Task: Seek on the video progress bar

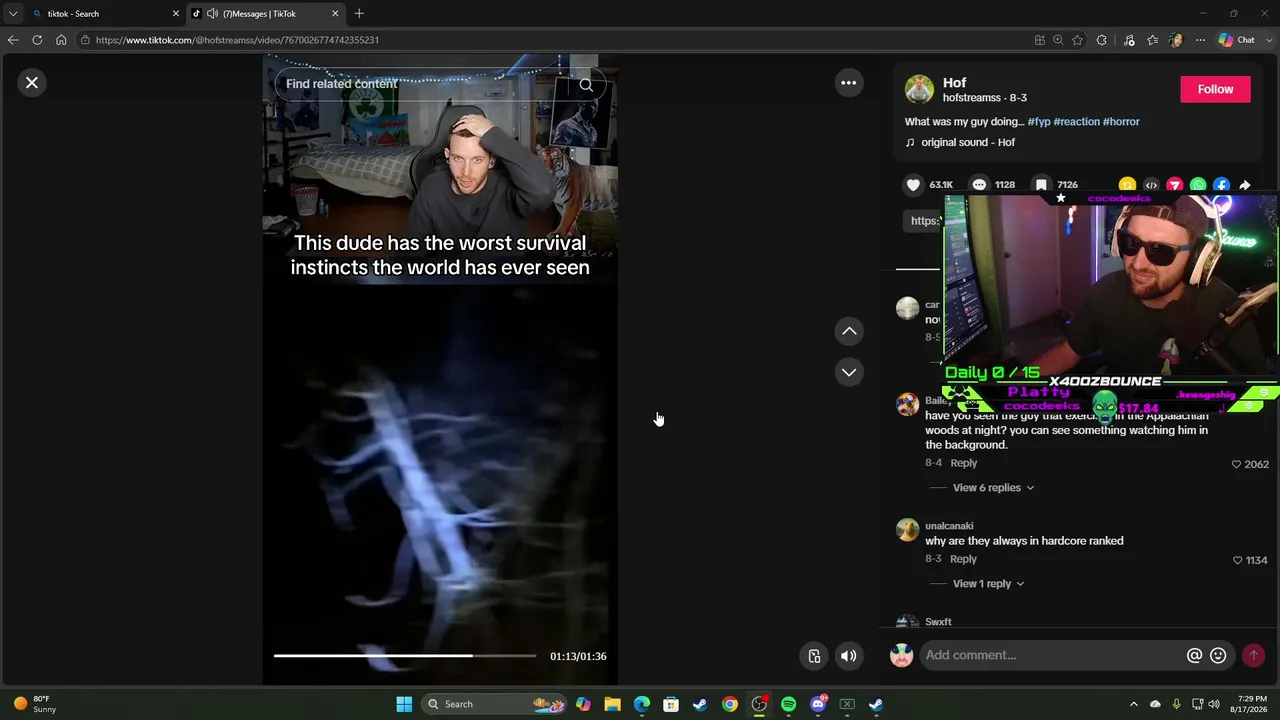Action: 405,656
